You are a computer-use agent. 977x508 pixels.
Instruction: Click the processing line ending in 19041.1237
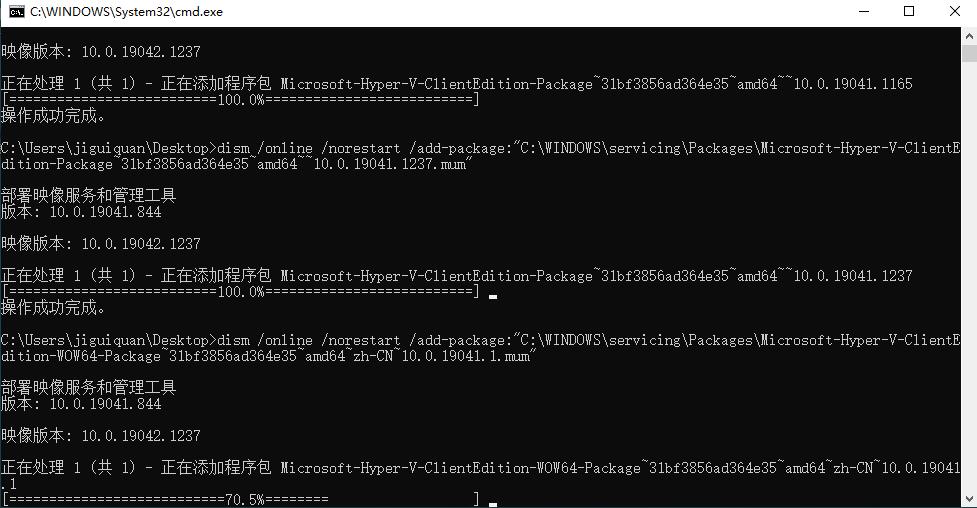[x=457, y=276]
